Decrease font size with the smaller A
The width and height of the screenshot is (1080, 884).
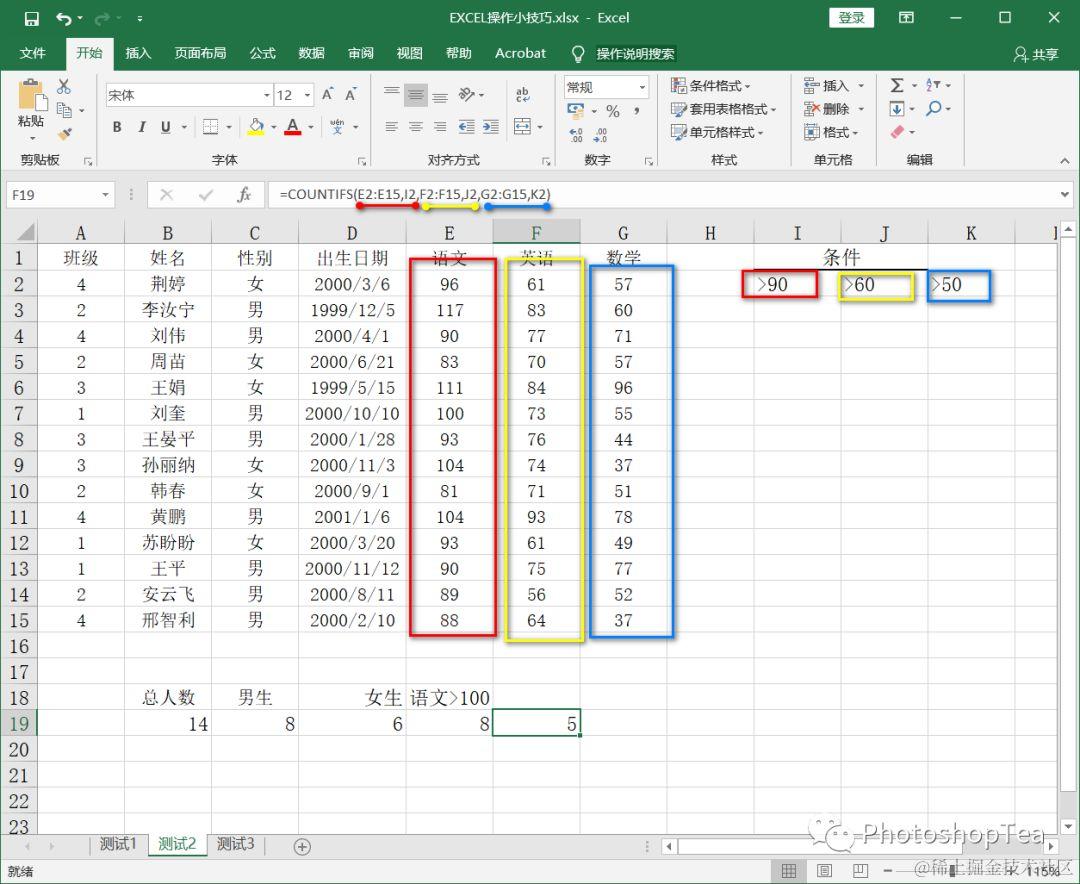click(351, 94)
